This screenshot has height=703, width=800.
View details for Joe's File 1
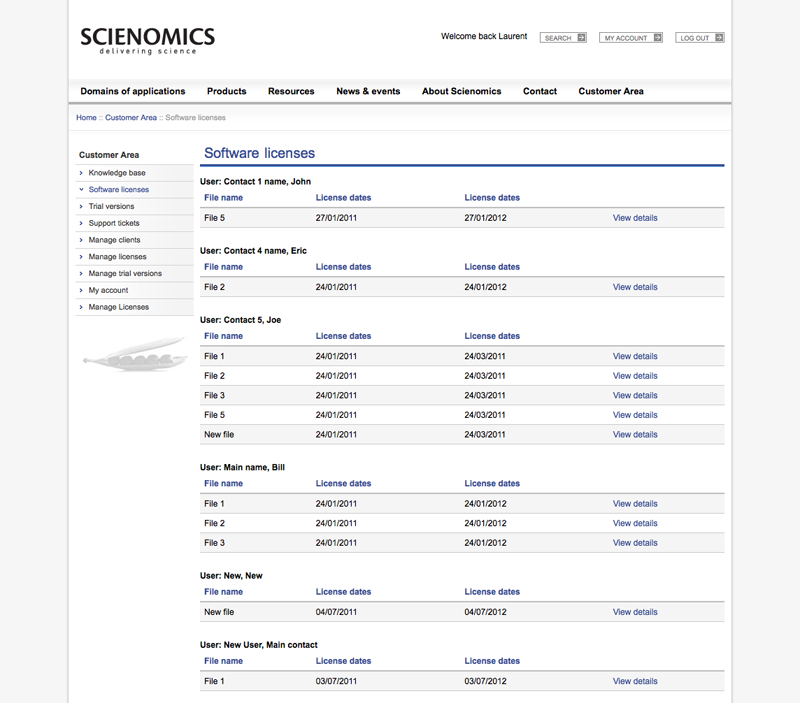tap(635, 356)
